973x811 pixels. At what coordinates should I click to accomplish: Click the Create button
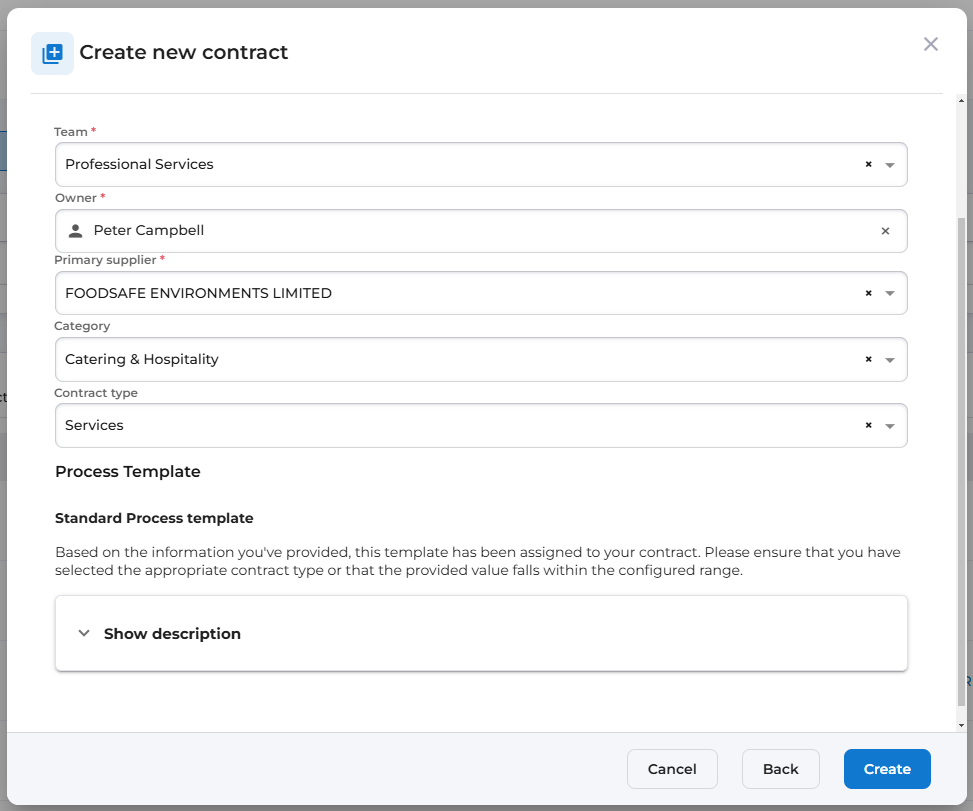pos(886,769)
